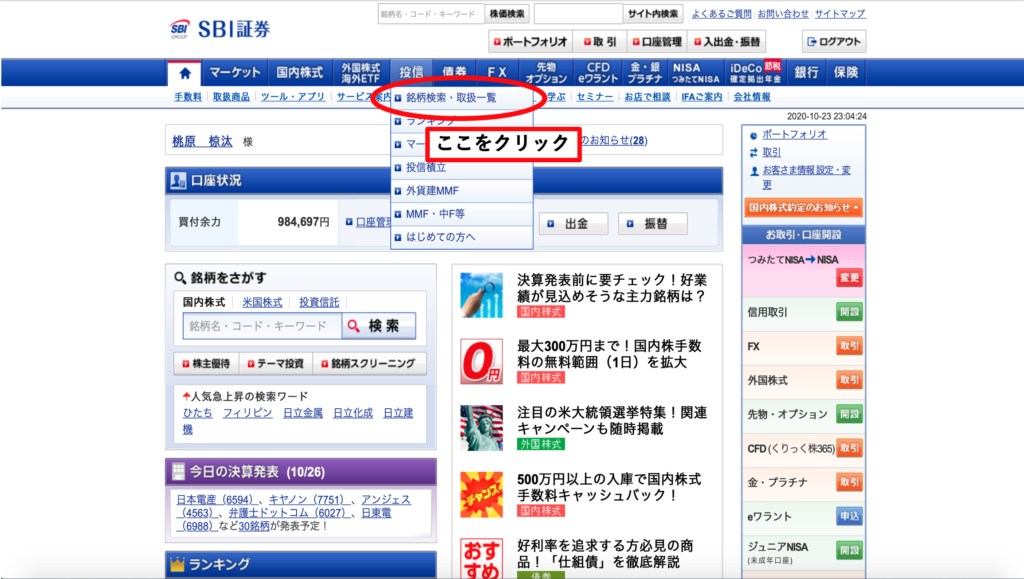Click the 検索 button with magnifier
Image resolution: width=1024 pixels, height=579 pixels.
(x=379, y=326)
